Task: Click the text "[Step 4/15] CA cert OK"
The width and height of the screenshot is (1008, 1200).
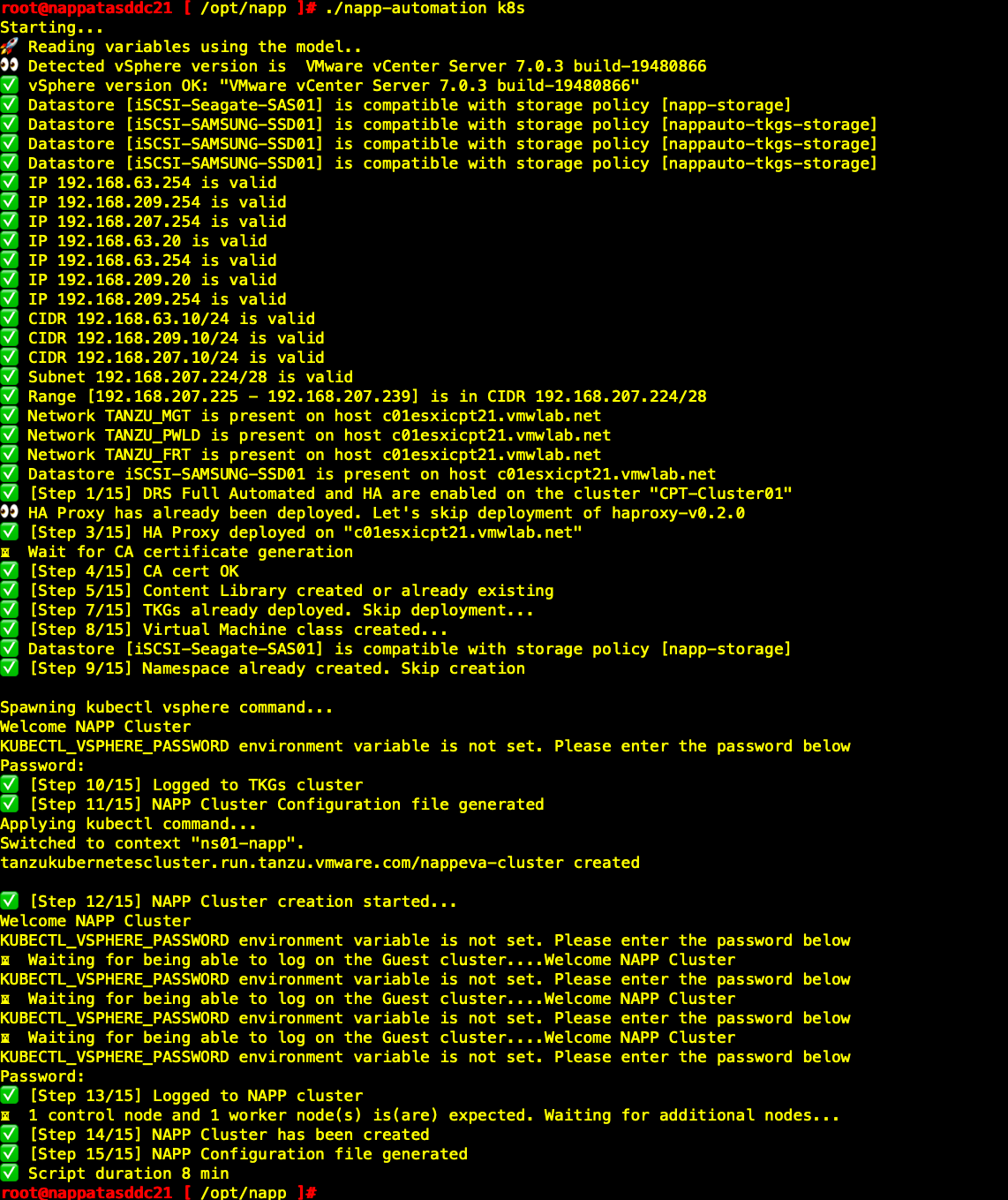Action: 134,571
